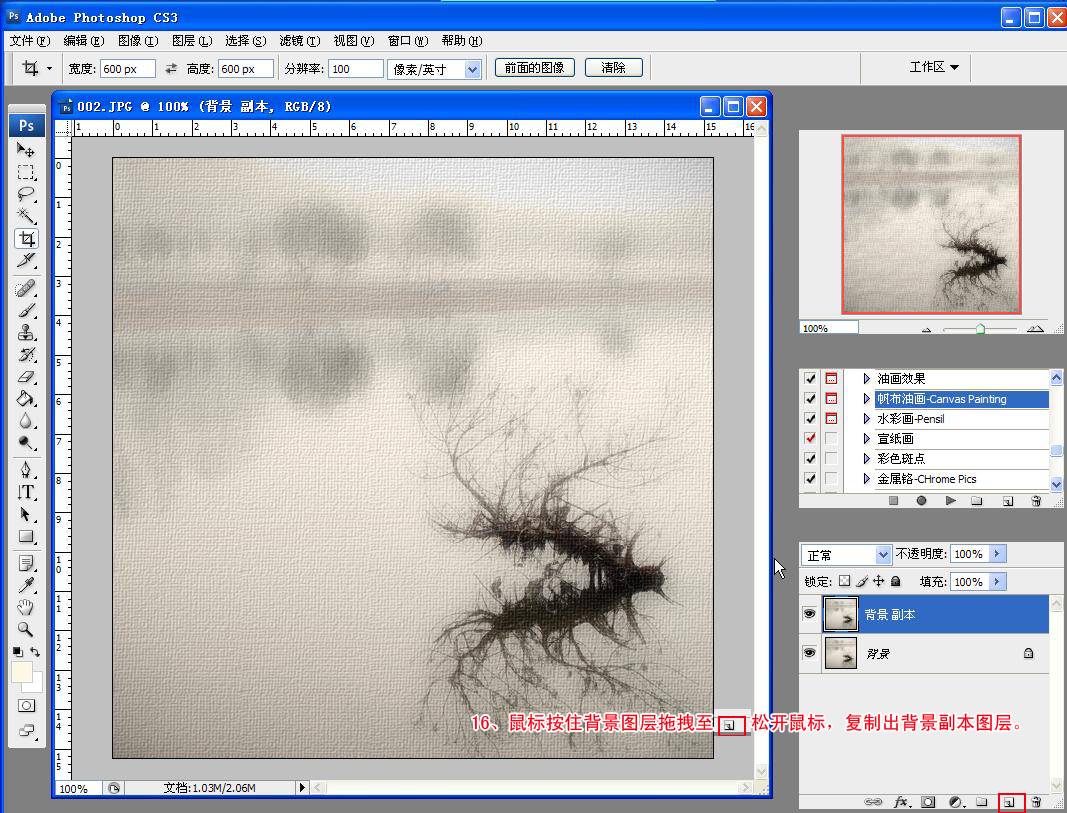Hide the 背景 副本 layer
Screen dimensions: 1067x813
coord(809,614)
